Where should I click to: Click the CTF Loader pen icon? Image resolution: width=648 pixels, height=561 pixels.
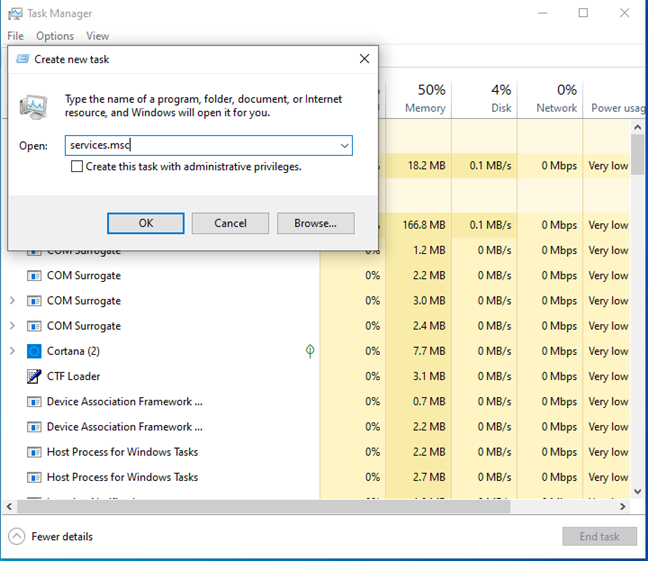[34, 376]
